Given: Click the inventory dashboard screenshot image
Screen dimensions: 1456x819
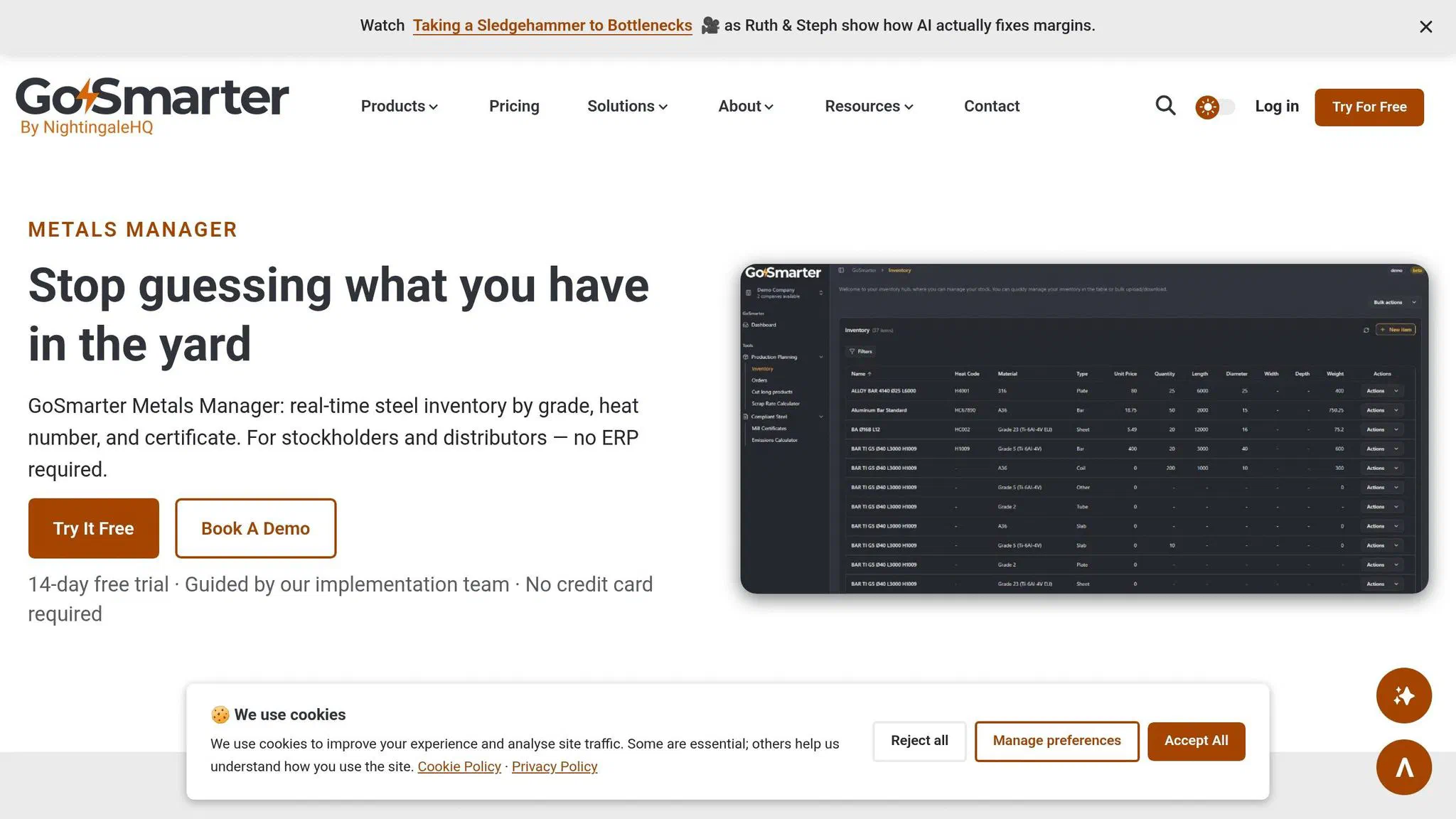Looking at the screenshot, I should (1084, 429).
